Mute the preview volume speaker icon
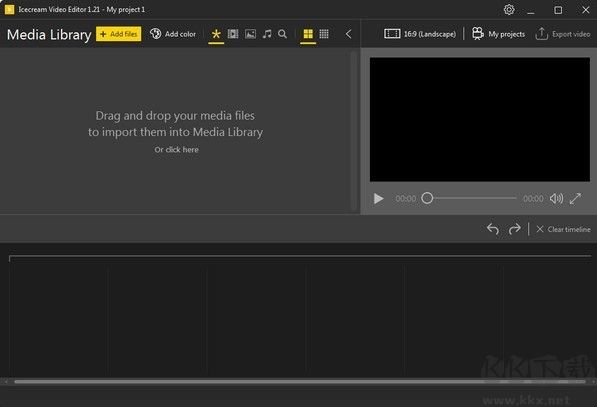This screenshot has width=597, height=407. (556, 198)
